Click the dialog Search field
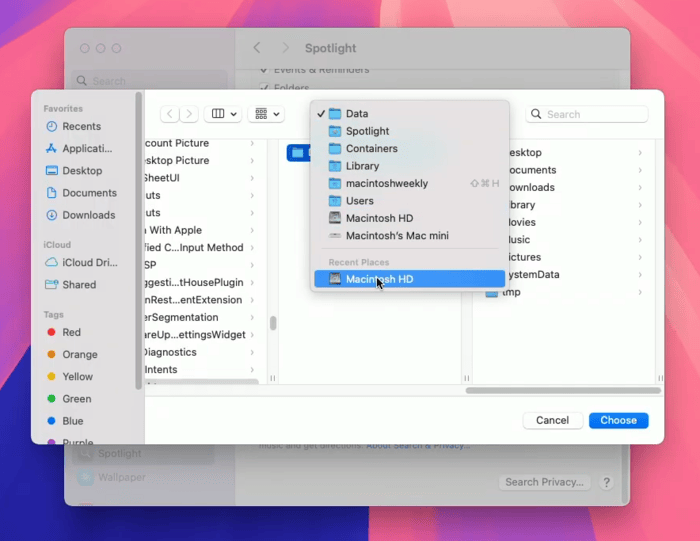Screen dimensions: 700x541 pos(587,114)
